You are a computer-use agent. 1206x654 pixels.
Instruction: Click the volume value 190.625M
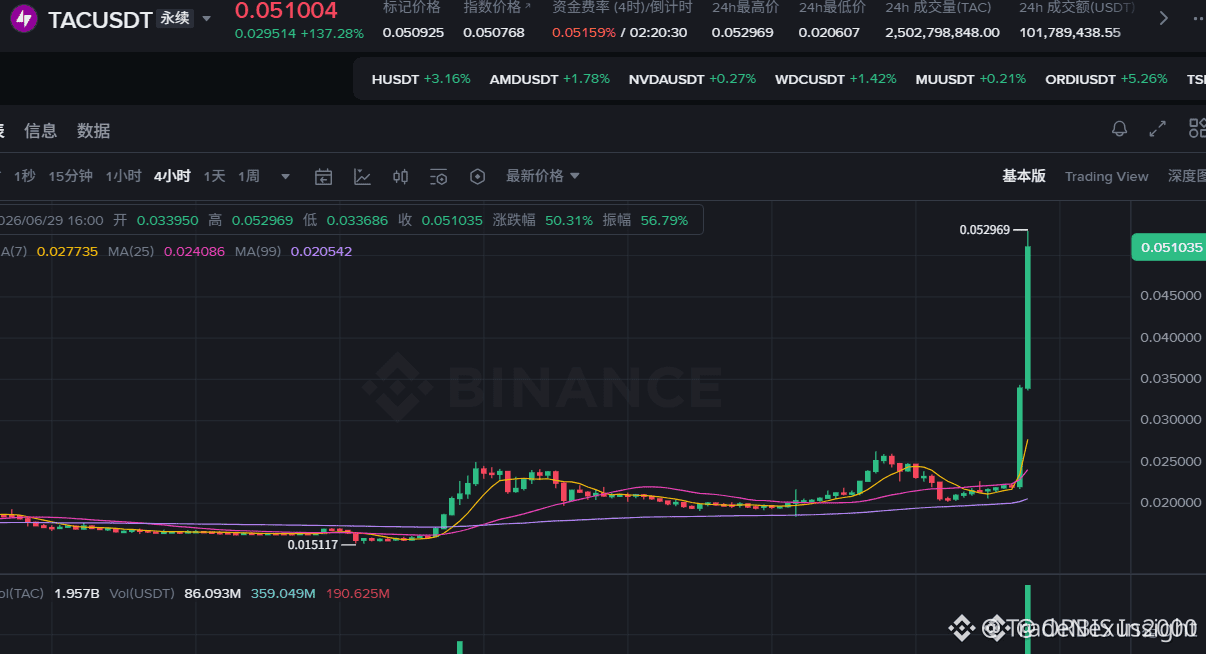(357, 594)
